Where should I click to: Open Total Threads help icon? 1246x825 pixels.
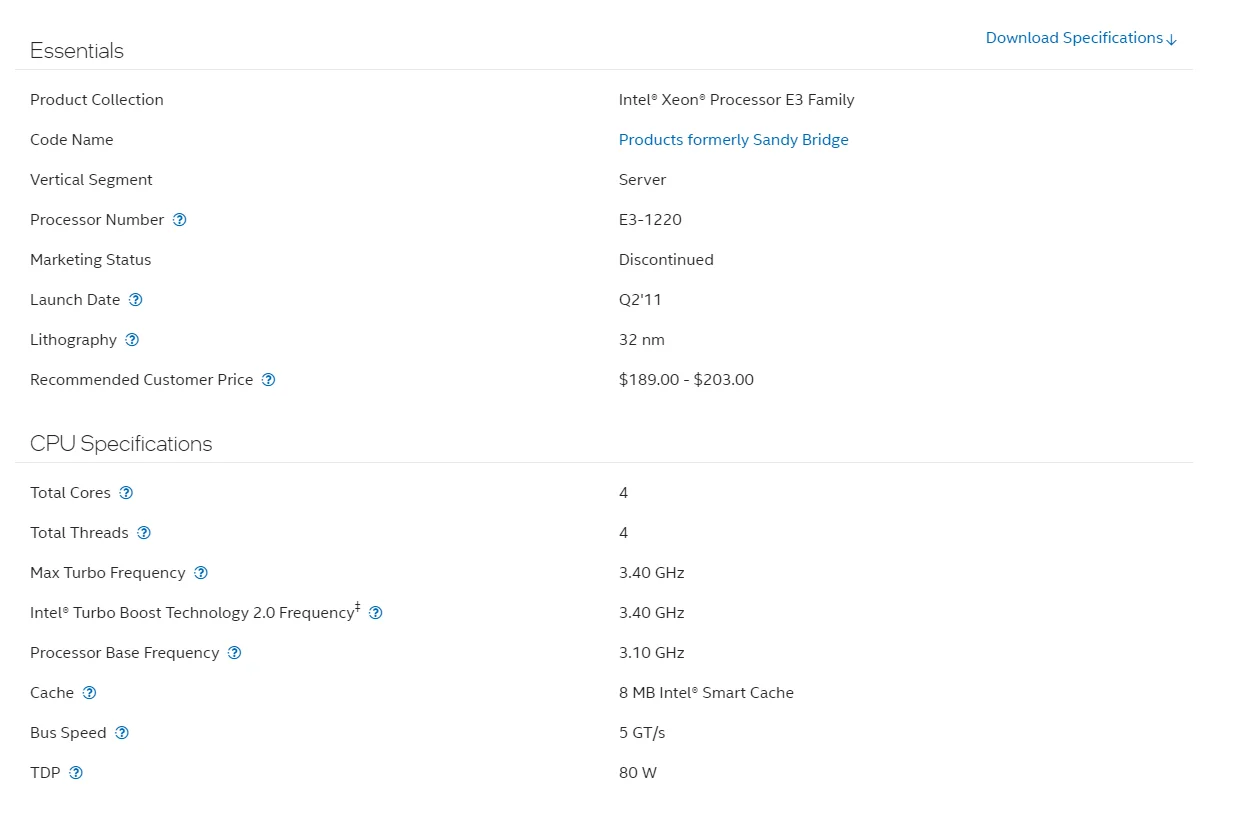pos(144,533)
